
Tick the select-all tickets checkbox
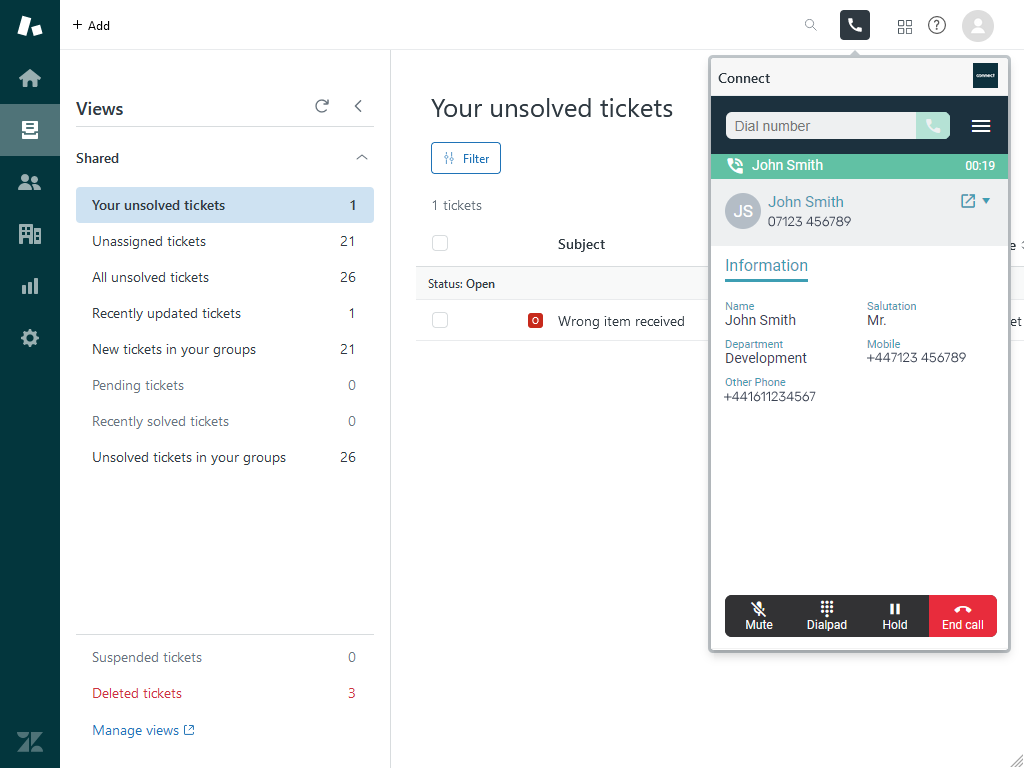[440, 243]
